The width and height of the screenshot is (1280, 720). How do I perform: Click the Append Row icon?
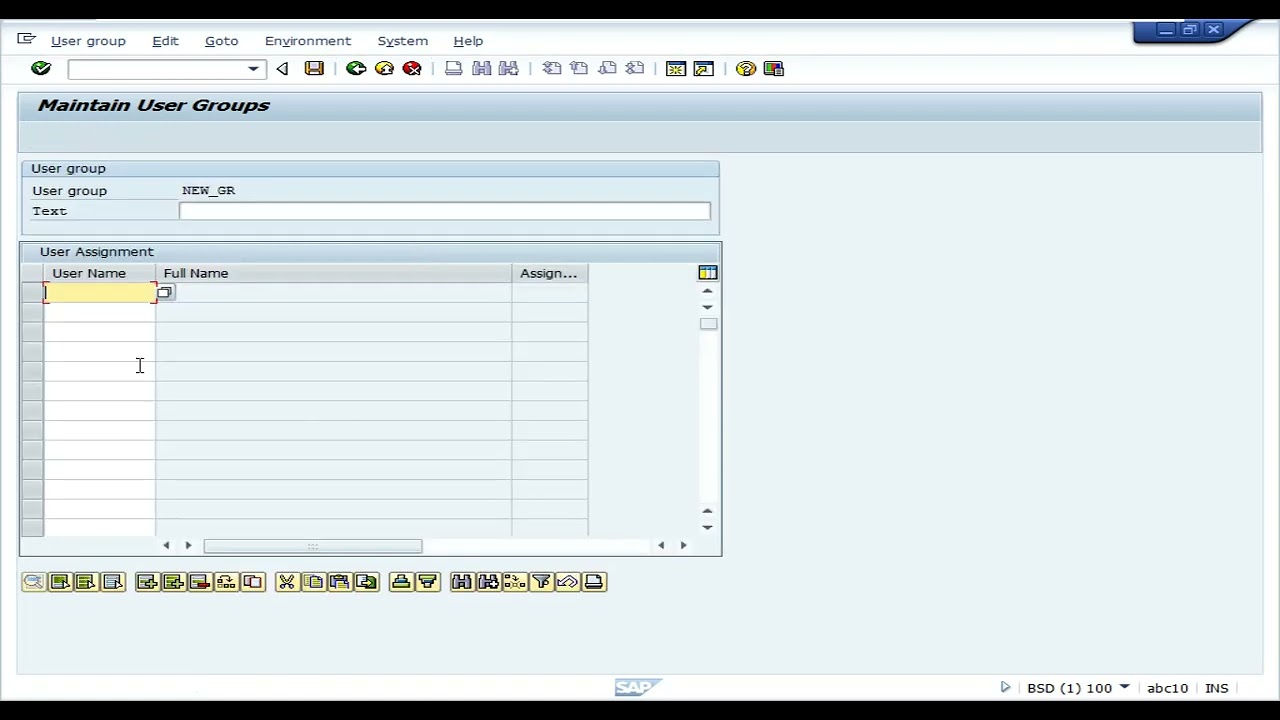tap(147, 582)
